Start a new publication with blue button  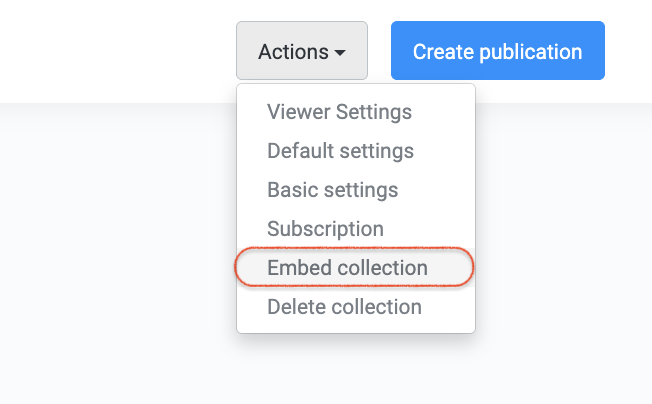click(x=497, y=51)
